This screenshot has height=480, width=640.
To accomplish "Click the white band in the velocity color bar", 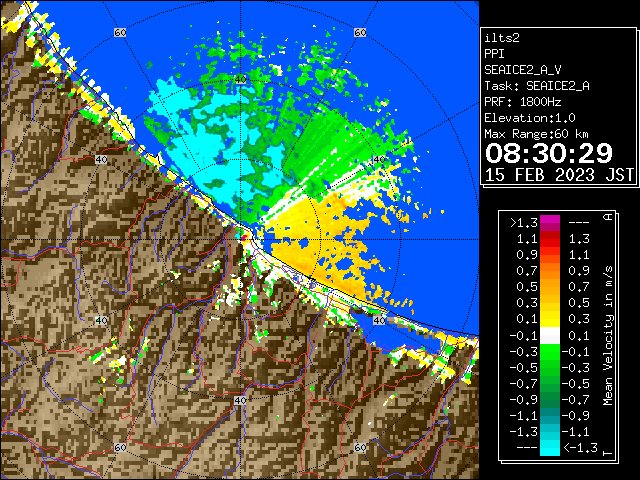I will click(x=550, y=336).
